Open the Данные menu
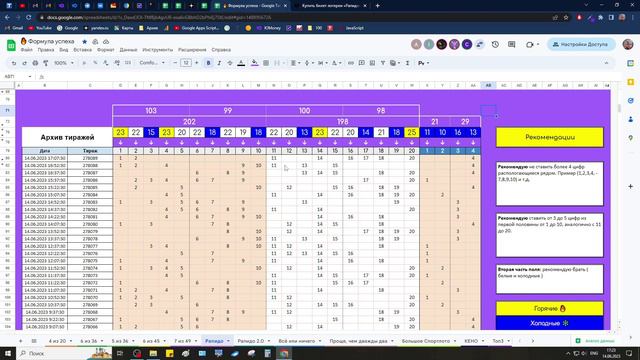Screen dimensions: 640x360 point(128,50)
